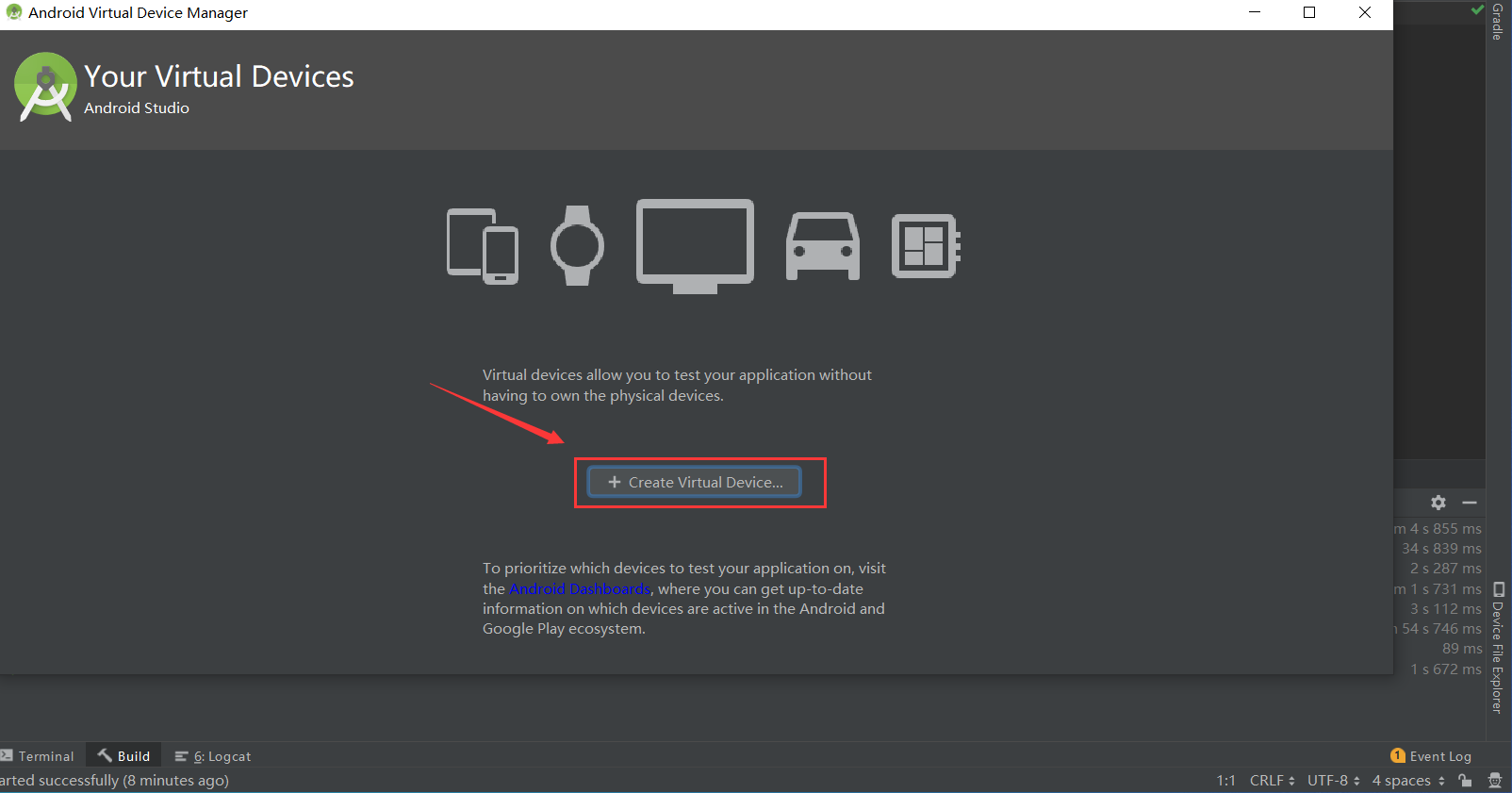Click the phone and tablet device icon
Image resolution: width=1512 pixels, height=793 pixels.
point(483,246)
